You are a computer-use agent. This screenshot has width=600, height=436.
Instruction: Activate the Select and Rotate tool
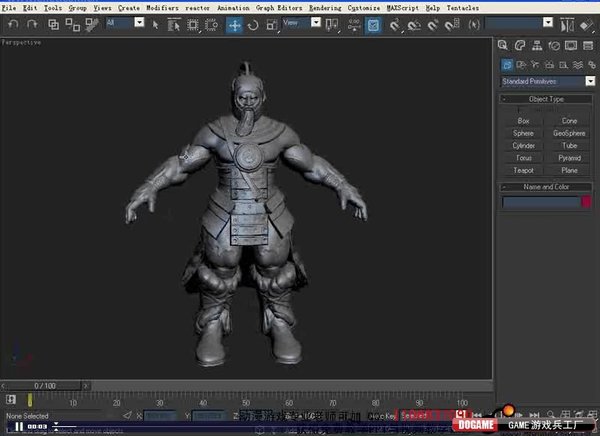[x=252, y=24]
